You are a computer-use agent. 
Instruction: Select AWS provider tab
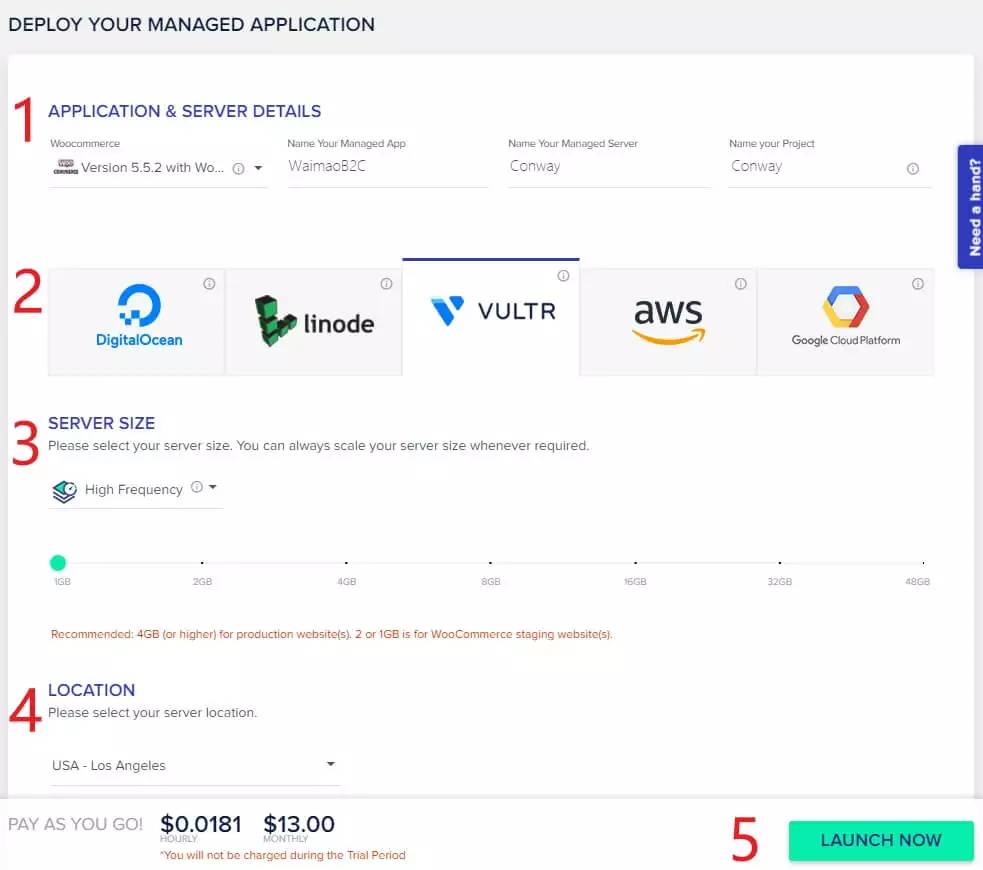pos(668,322)
